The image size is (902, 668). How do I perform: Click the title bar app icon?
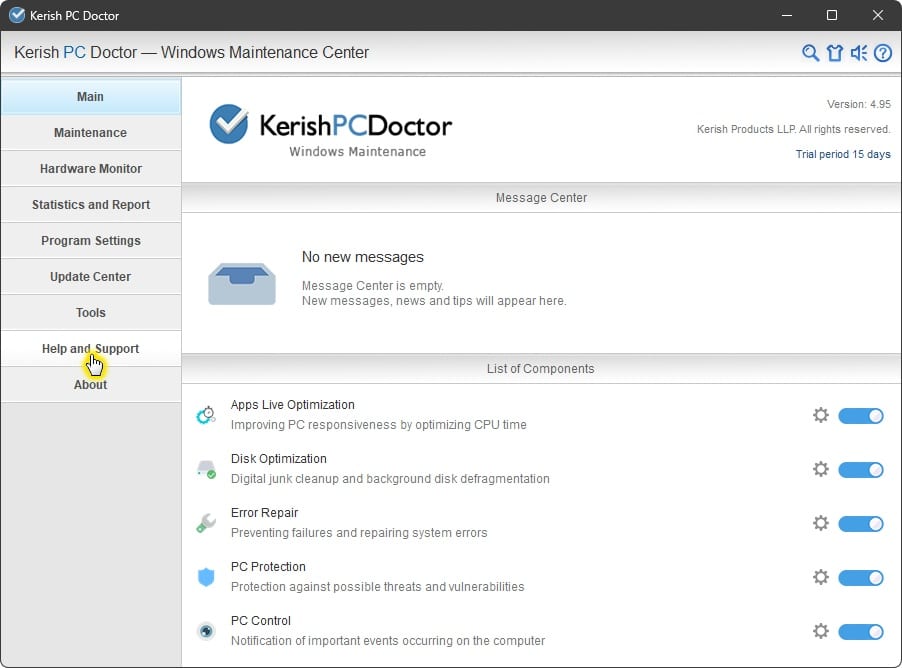17,15
